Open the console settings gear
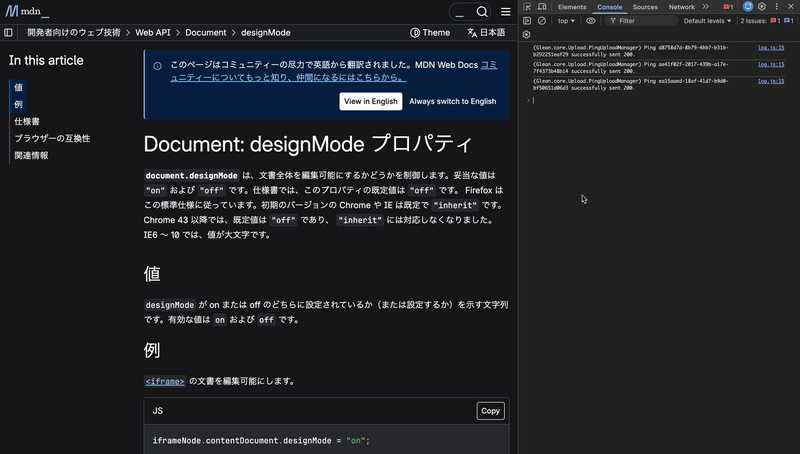The height and width of the screenshot is (454, 800). [527, 35]
